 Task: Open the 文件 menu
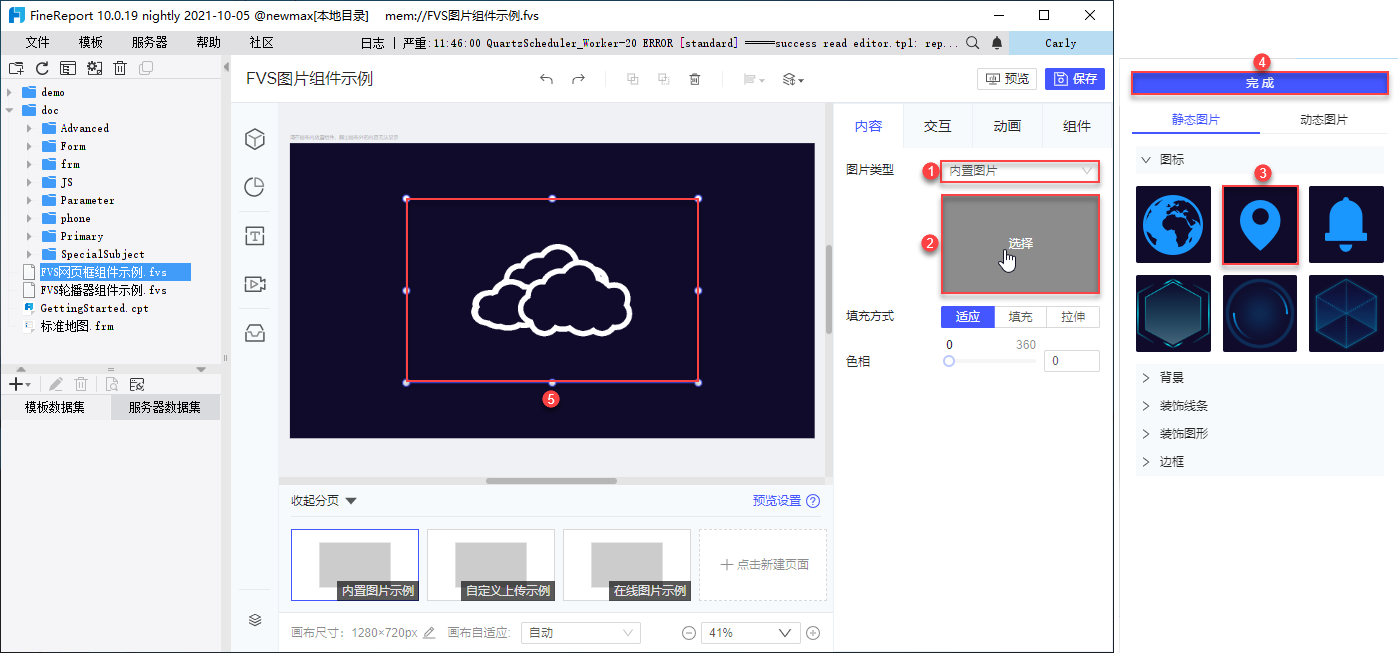point(37,43)
